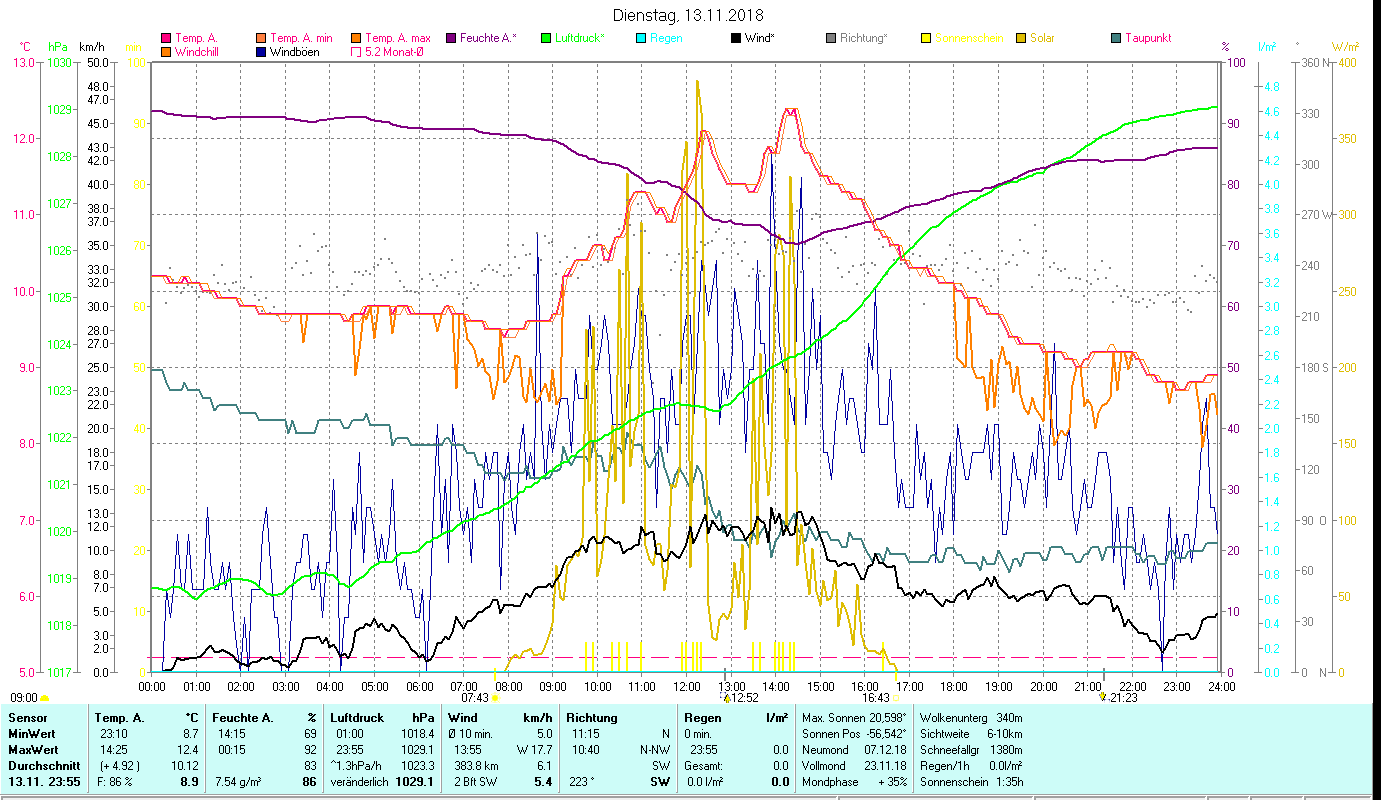Click the Richtung table column header
The height and width of the screenshot is (800, 1381).
[x=592, y=718]
